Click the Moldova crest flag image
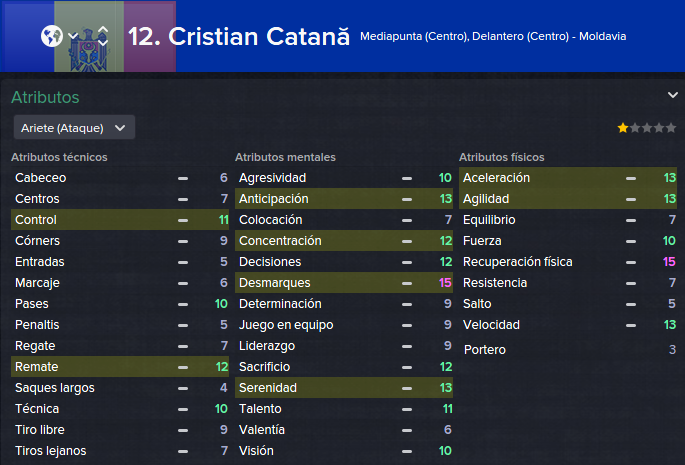This screenshot has width=685, height=465. (x=89, y=36)
